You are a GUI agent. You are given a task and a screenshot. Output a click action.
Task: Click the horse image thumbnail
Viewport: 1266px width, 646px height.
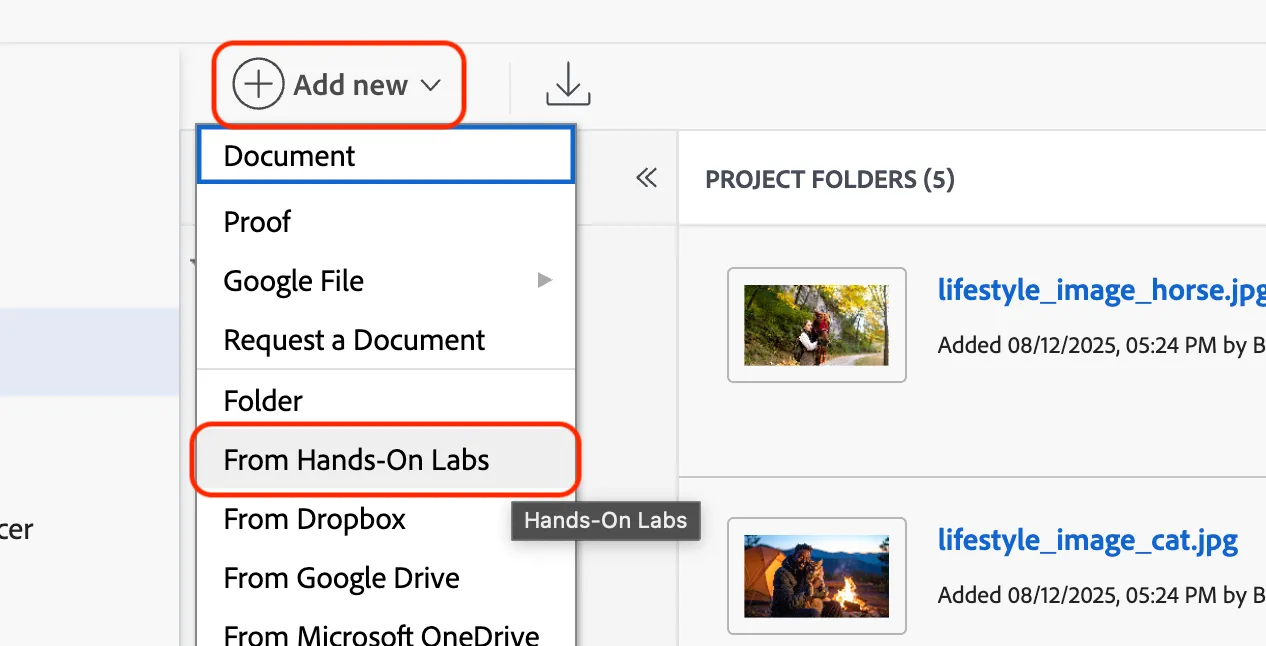tap(817, 325)
